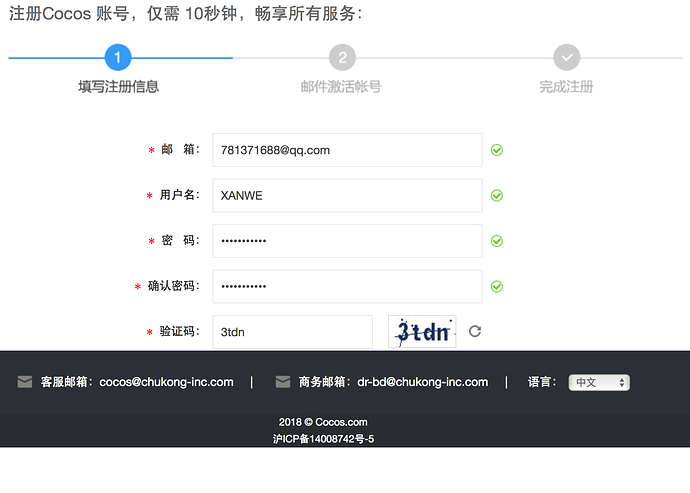
Task: Click the checkmark step circle for 完成注册
Action: [x=567, y=57]
